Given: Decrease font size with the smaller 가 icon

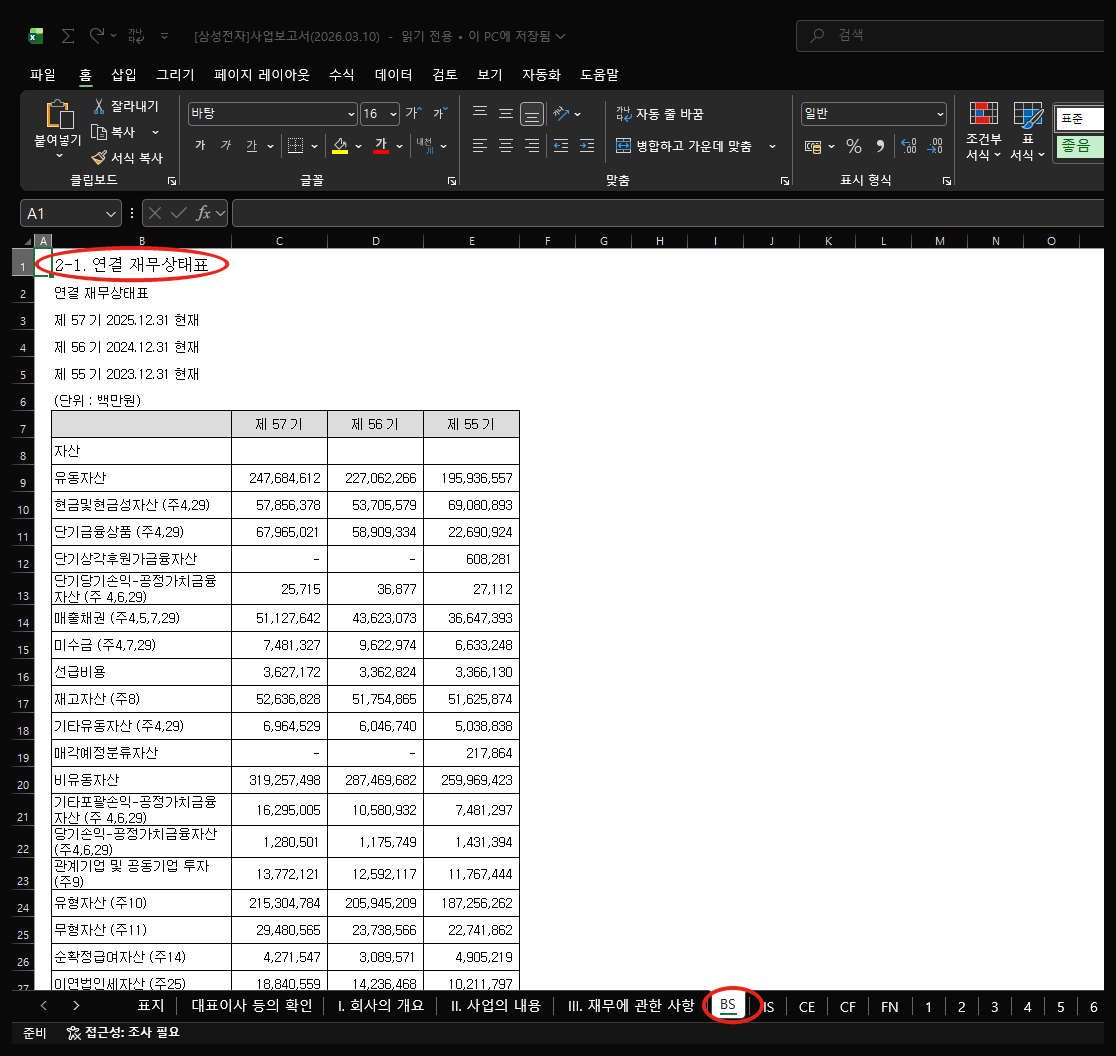Looking at the screenshot, I should (440, 113).
